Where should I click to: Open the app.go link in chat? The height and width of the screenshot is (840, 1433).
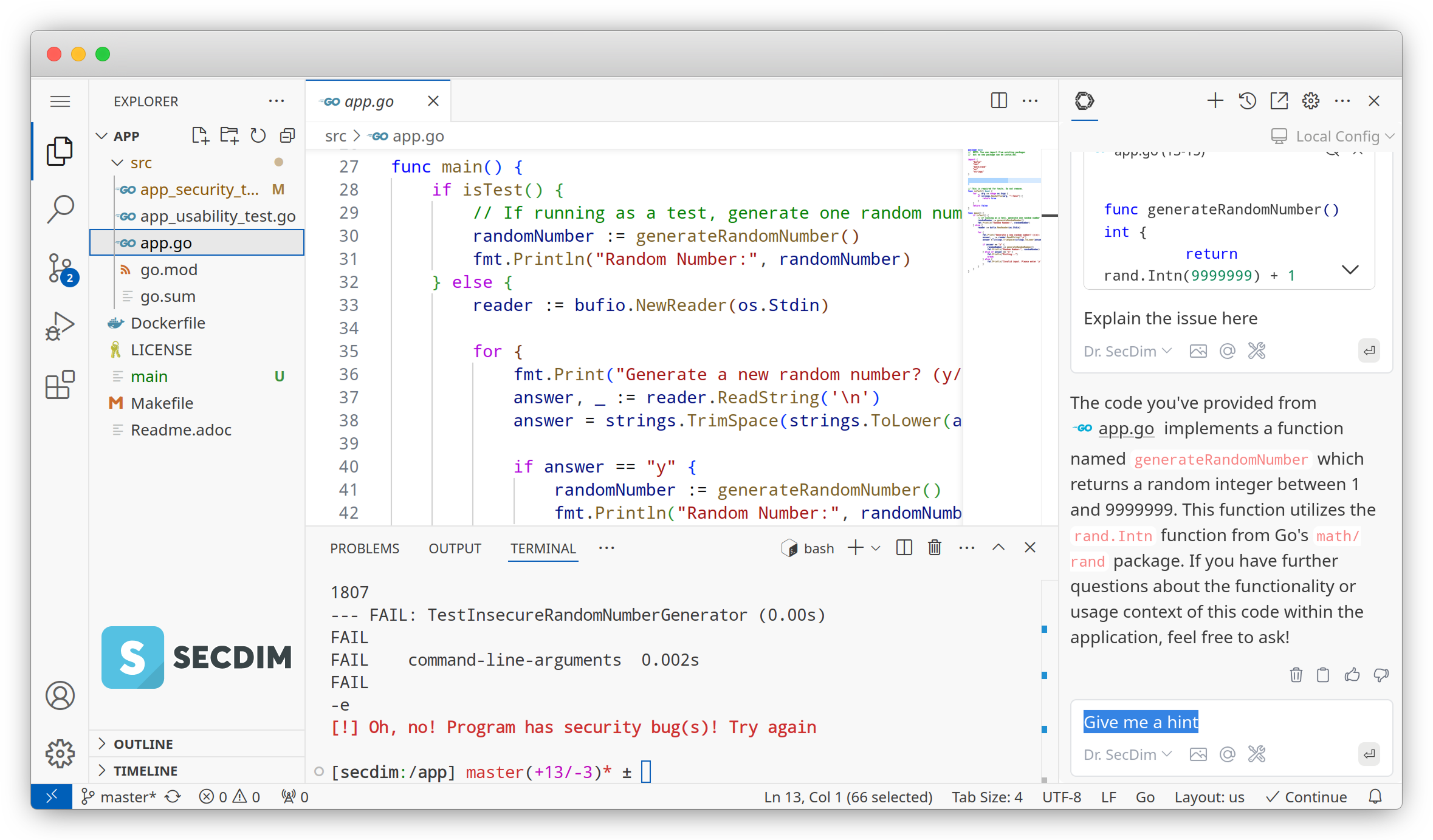coord(1125,429)
